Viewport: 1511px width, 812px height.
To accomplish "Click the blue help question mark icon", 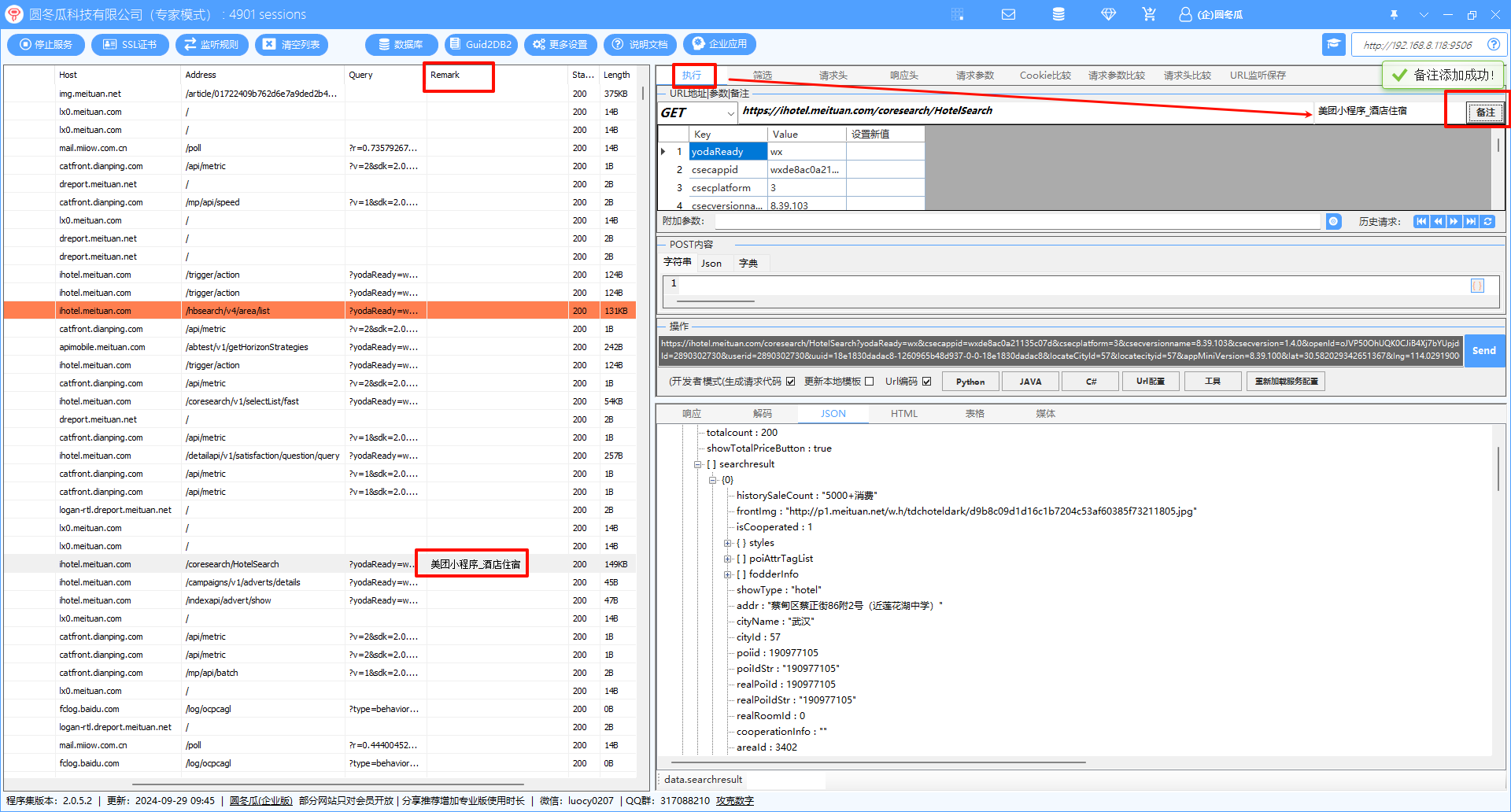I will 1493,45.
